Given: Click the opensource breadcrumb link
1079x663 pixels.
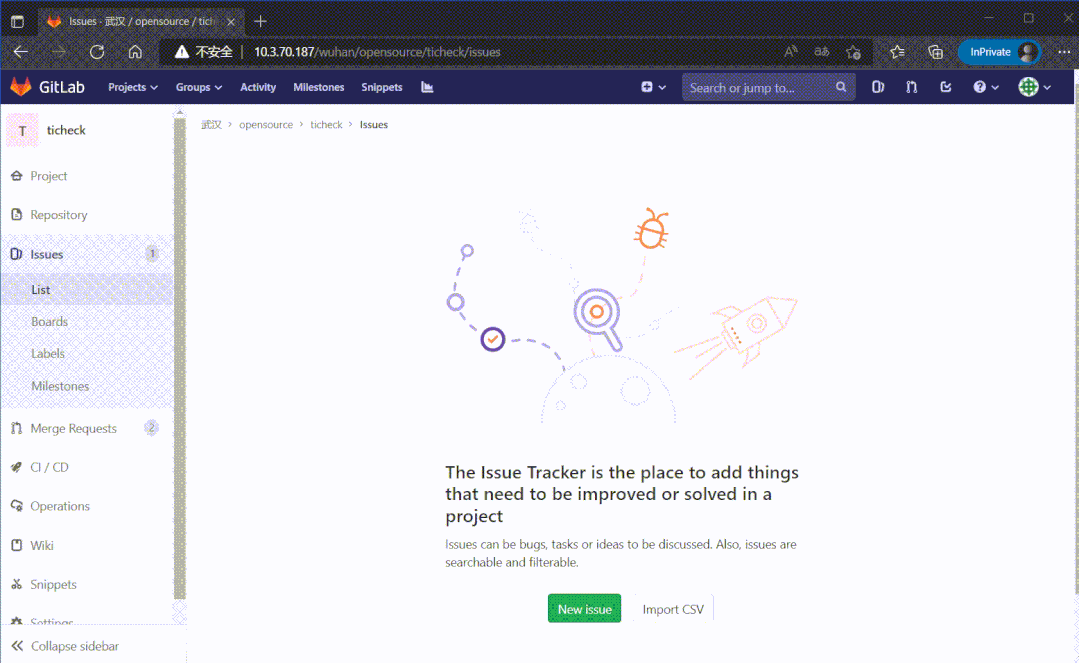Looking at the screenshot, I should 266,125.
